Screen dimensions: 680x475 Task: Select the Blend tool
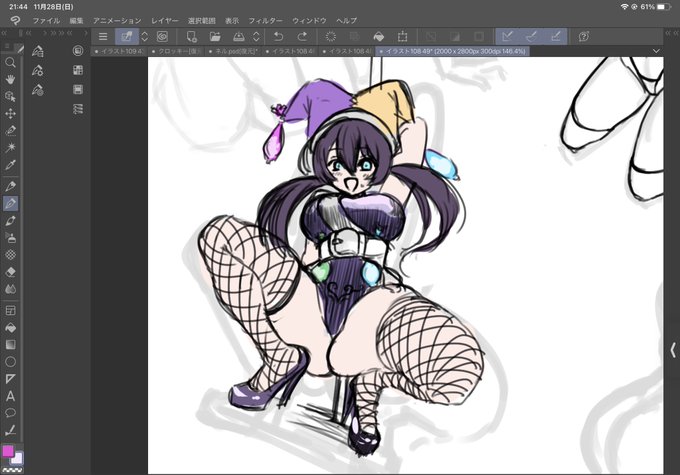[x=10, y=289]
